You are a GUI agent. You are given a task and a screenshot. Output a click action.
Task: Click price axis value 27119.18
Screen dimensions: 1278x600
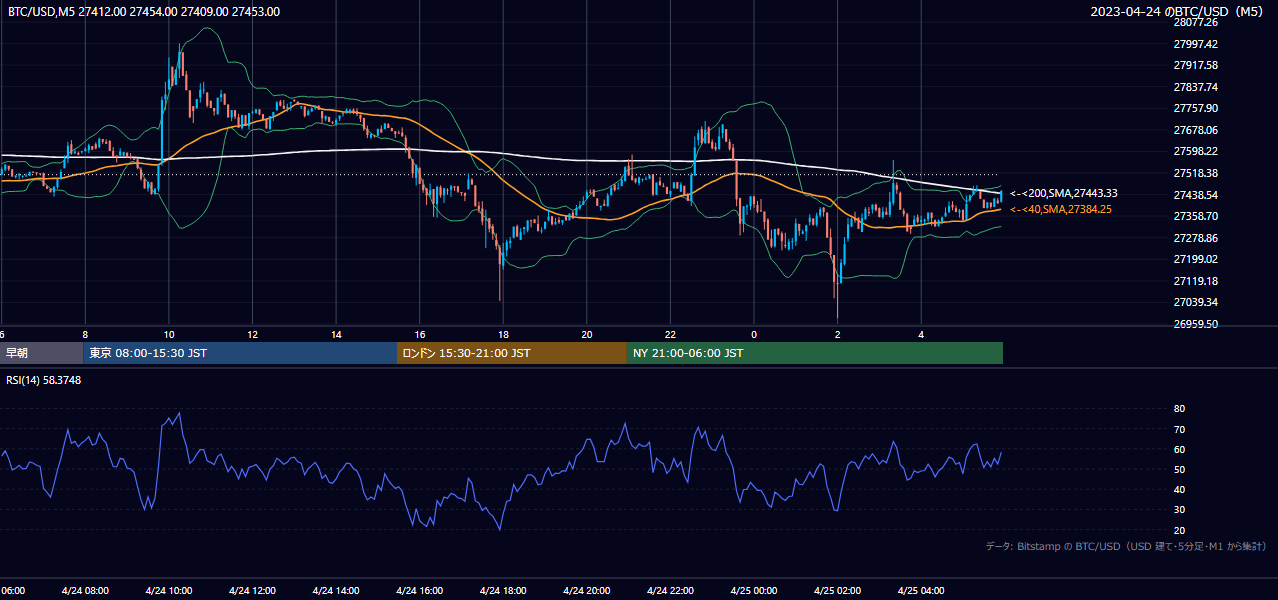point(1195,281)
